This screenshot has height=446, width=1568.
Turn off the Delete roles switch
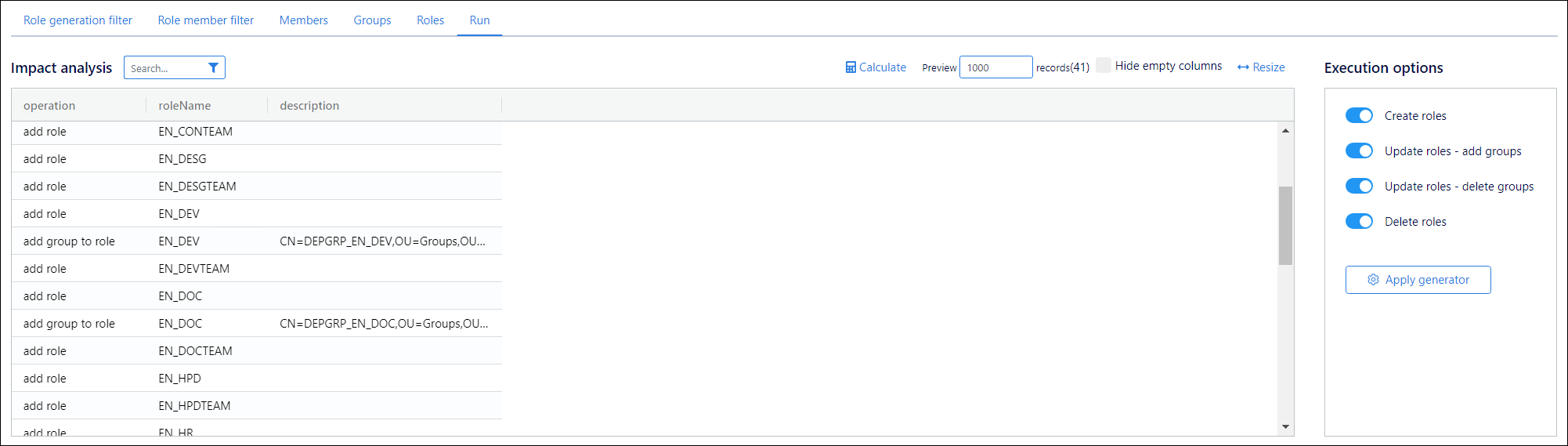point(1359,222)
